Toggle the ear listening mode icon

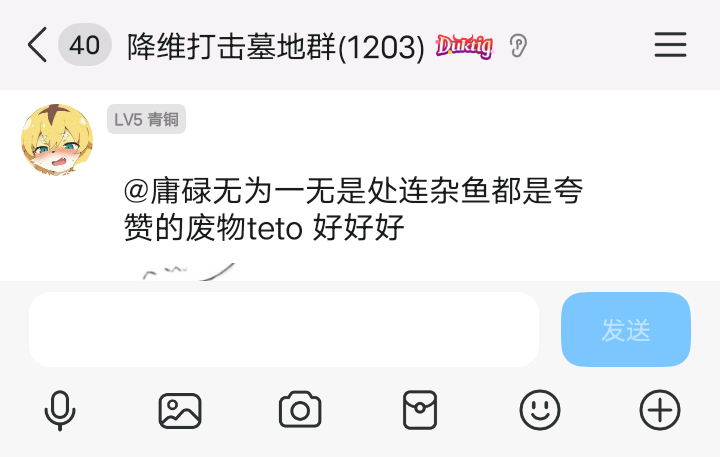[518, 46]
